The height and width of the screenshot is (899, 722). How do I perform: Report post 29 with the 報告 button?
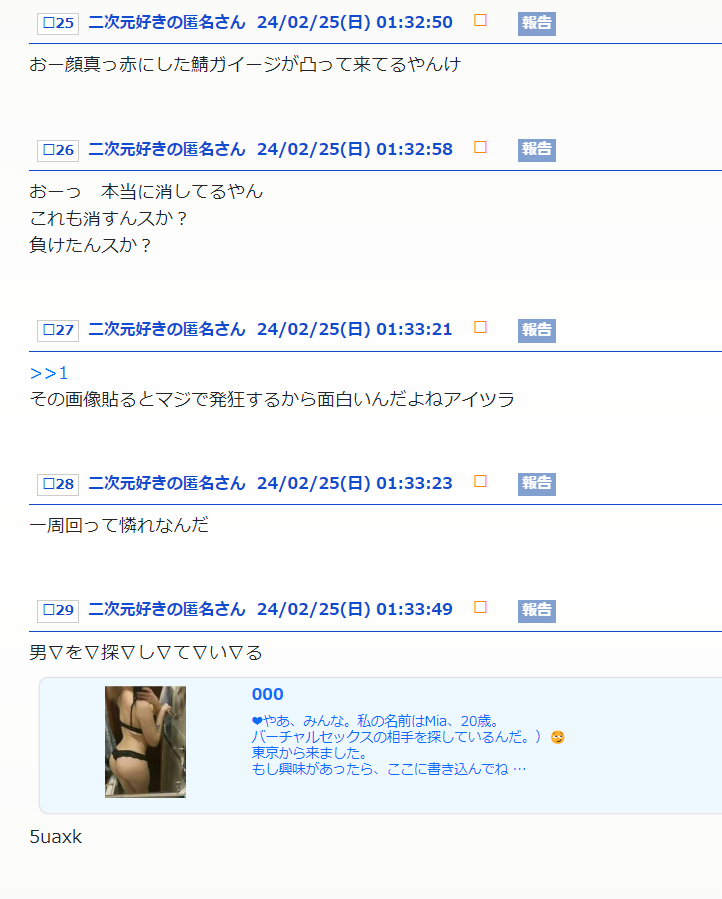point(537,611)
